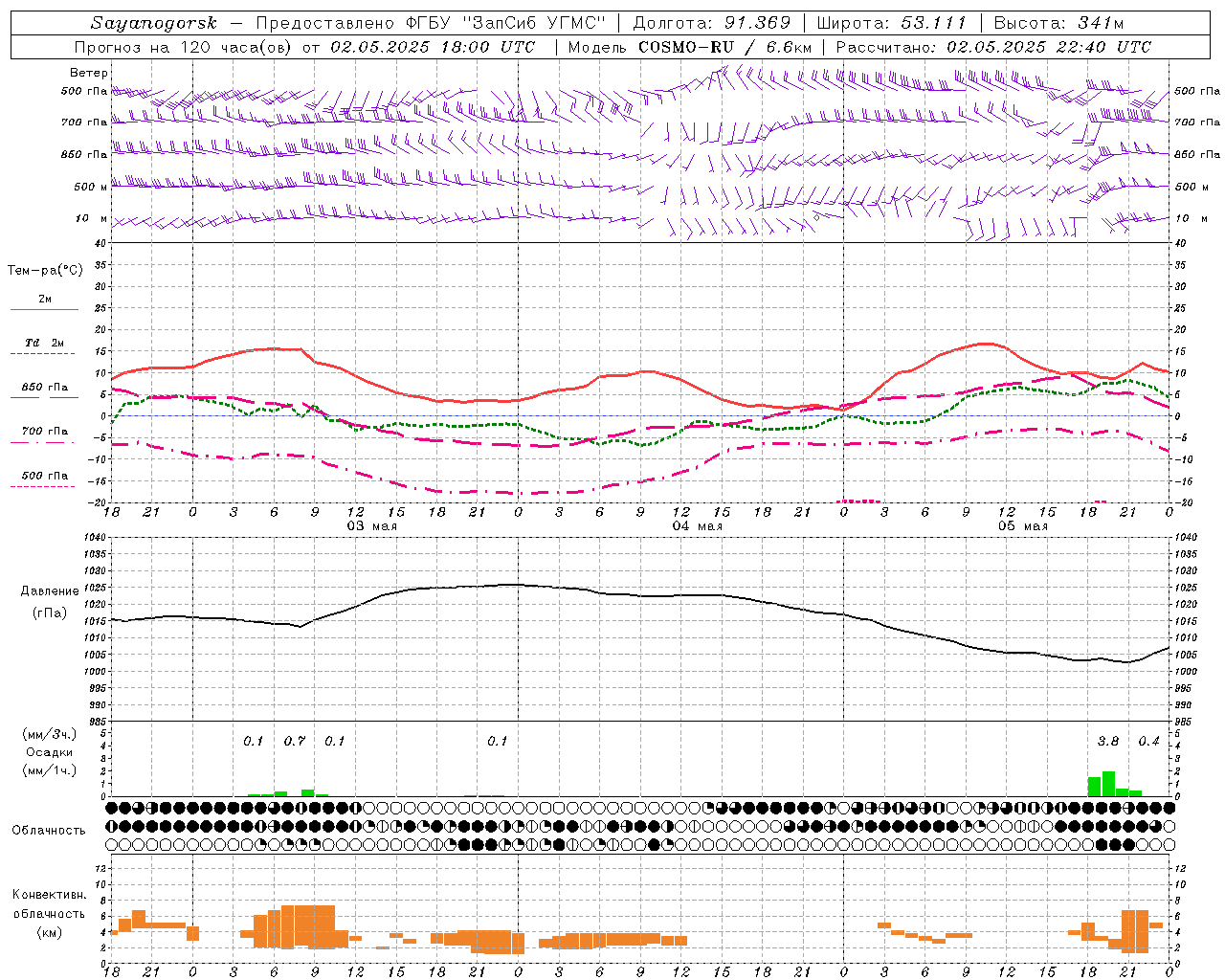Click the 0.7 precipitation total value

click(x=294, y=742)
